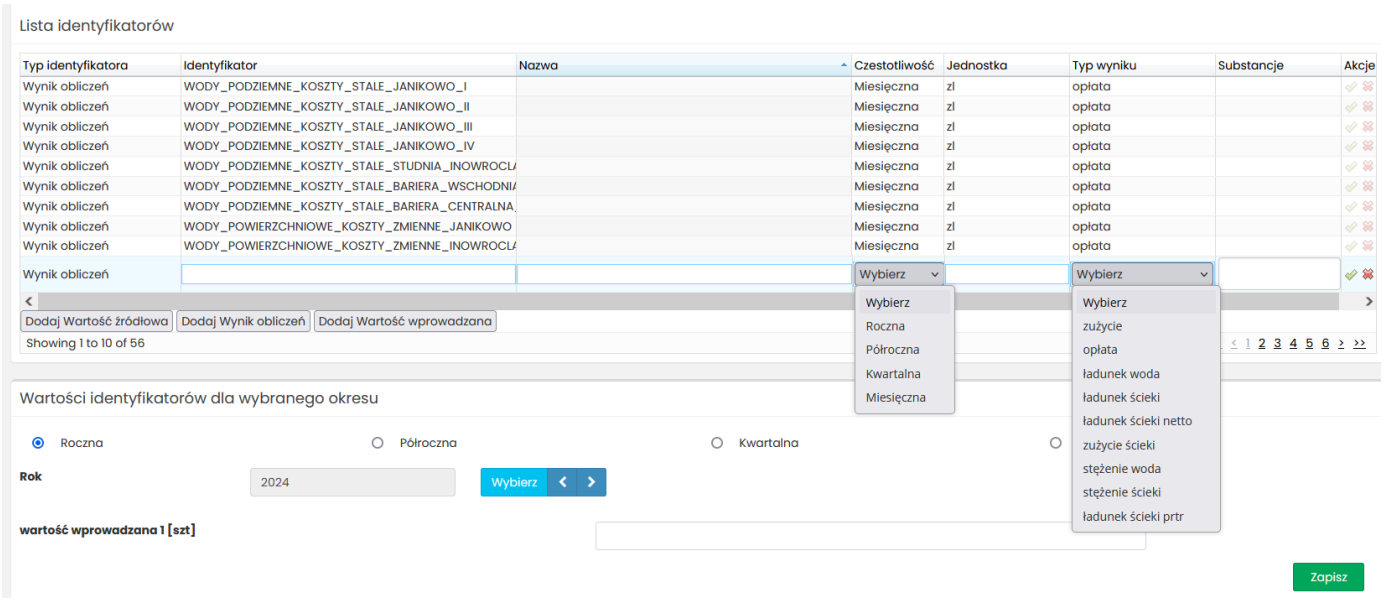The width and height of the screenshot is (1387, 602).
Task: Go to the last page with >> arrow
Action: click(1359, 343)
